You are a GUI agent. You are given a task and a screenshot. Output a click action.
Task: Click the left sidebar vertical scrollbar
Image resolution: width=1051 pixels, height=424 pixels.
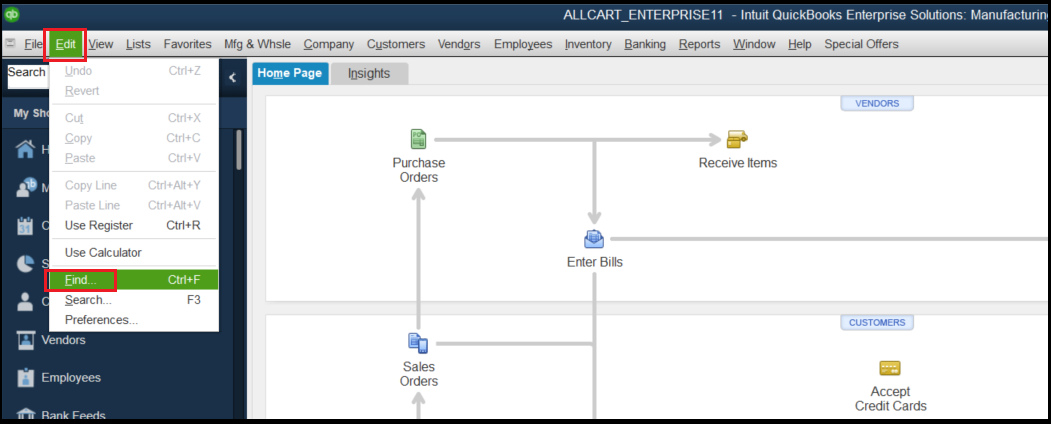pos(238,150)
